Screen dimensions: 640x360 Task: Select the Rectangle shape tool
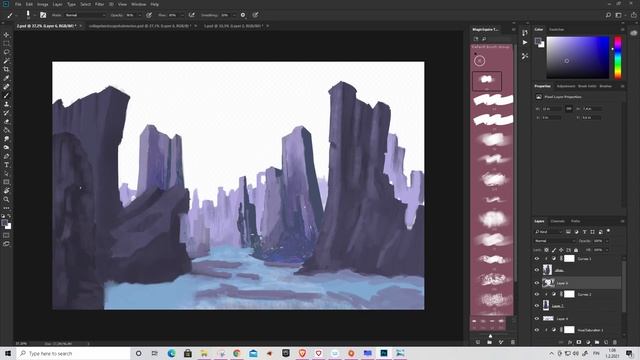tap(6, 182)
